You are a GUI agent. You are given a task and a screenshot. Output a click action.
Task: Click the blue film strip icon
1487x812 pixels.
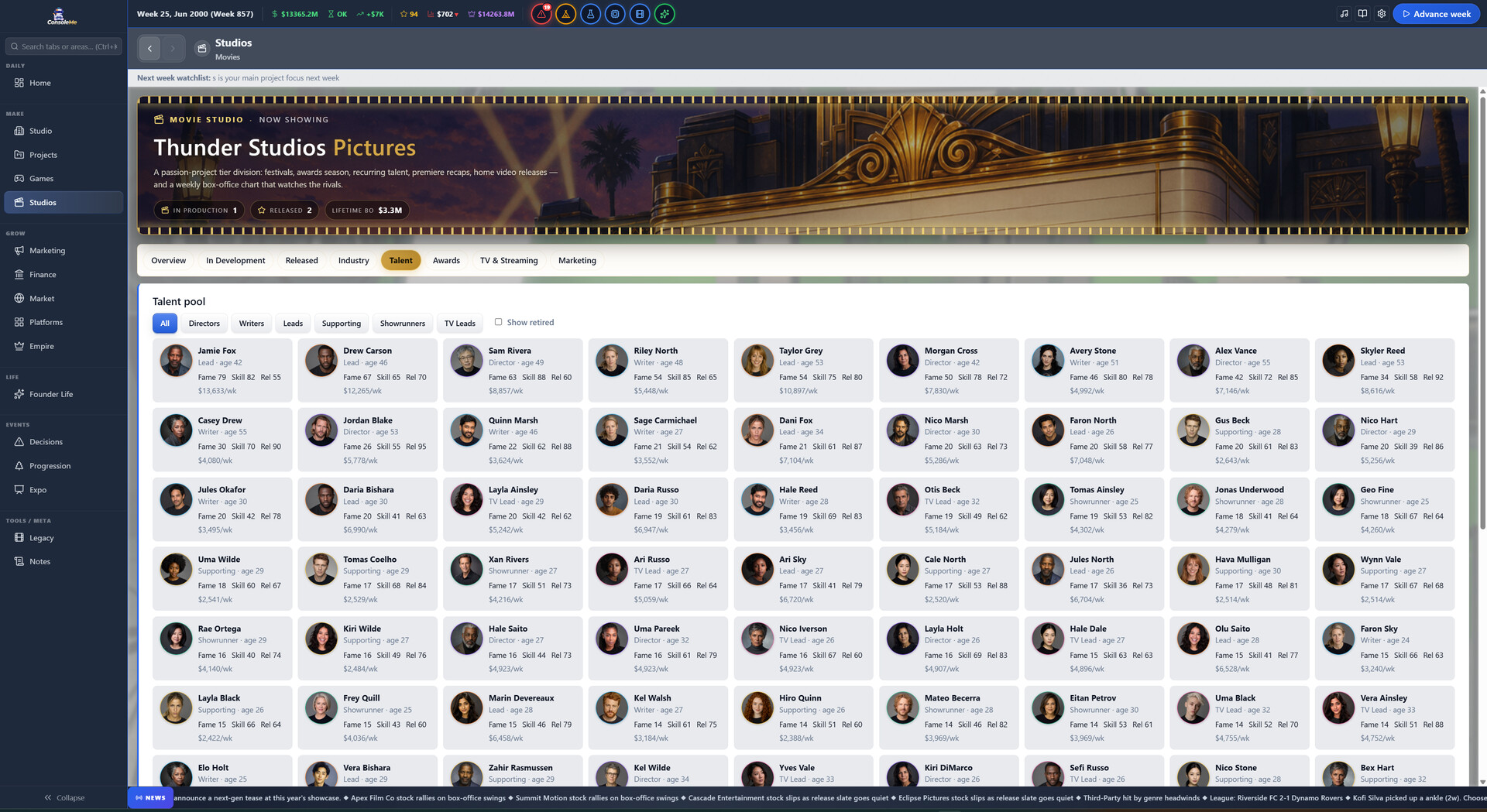coord(640,14)
